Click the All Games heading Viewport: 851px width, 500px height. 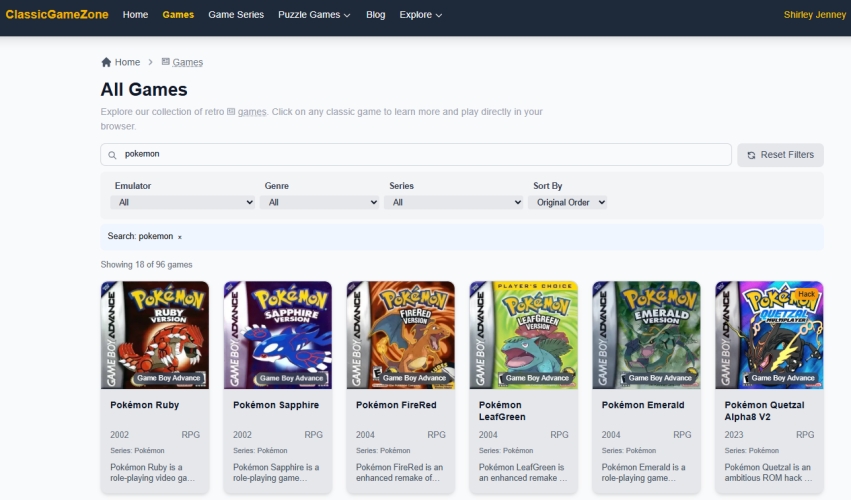pos(144,90)
